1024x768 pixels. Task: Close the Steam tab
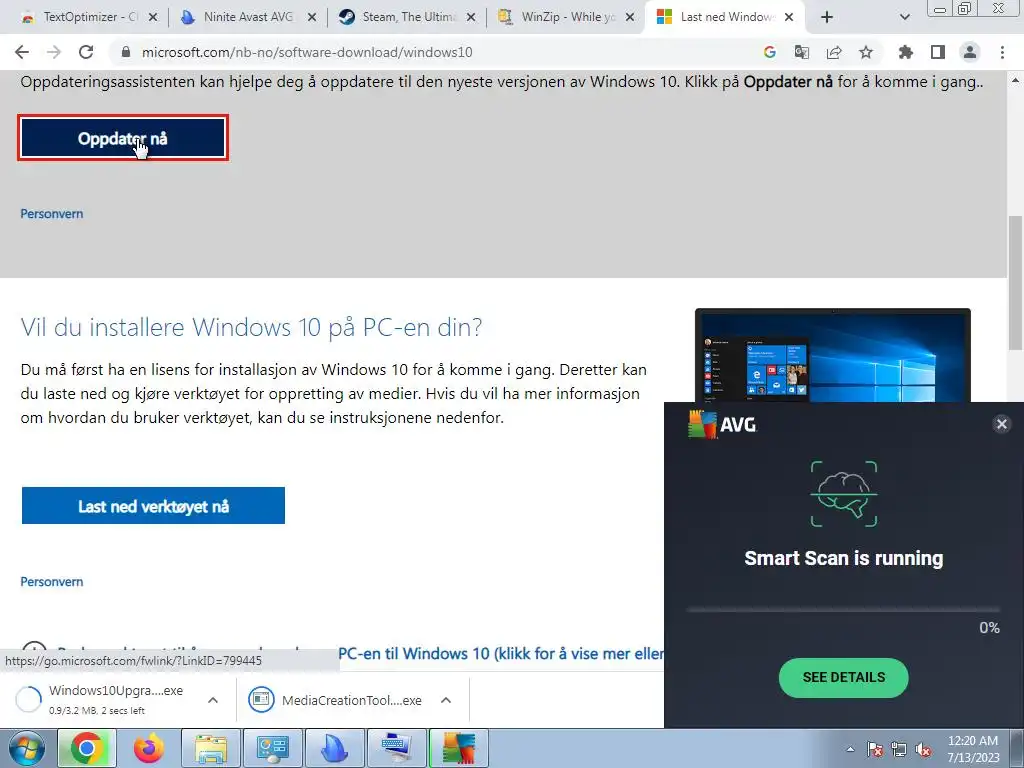(471, 18)
